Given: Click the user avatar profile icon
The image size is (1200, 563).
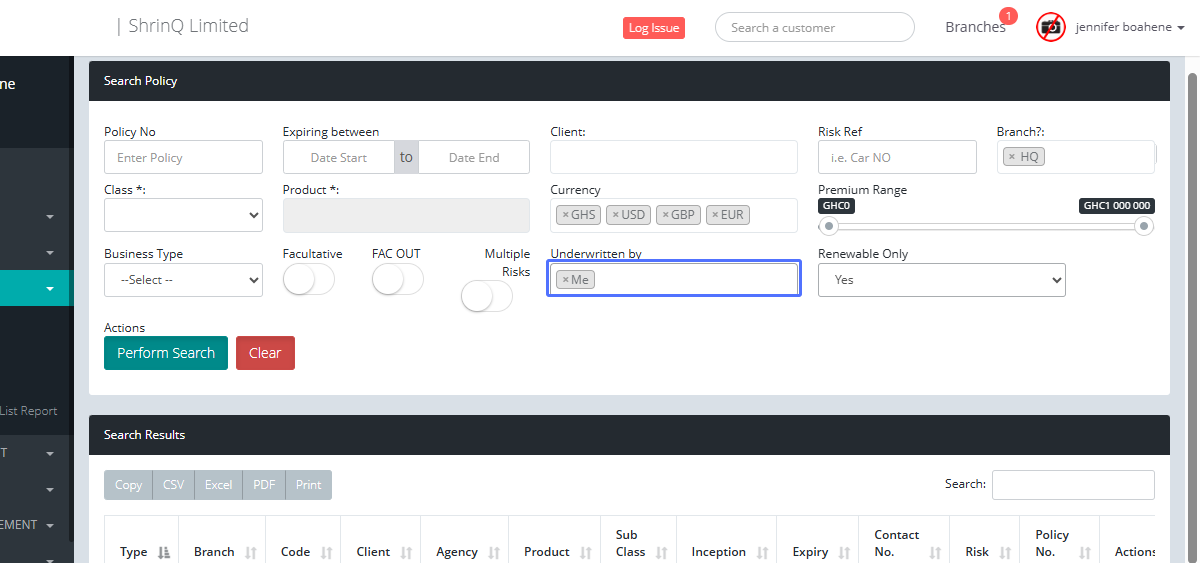Looking at the screenshot, I should point(1051,27).
